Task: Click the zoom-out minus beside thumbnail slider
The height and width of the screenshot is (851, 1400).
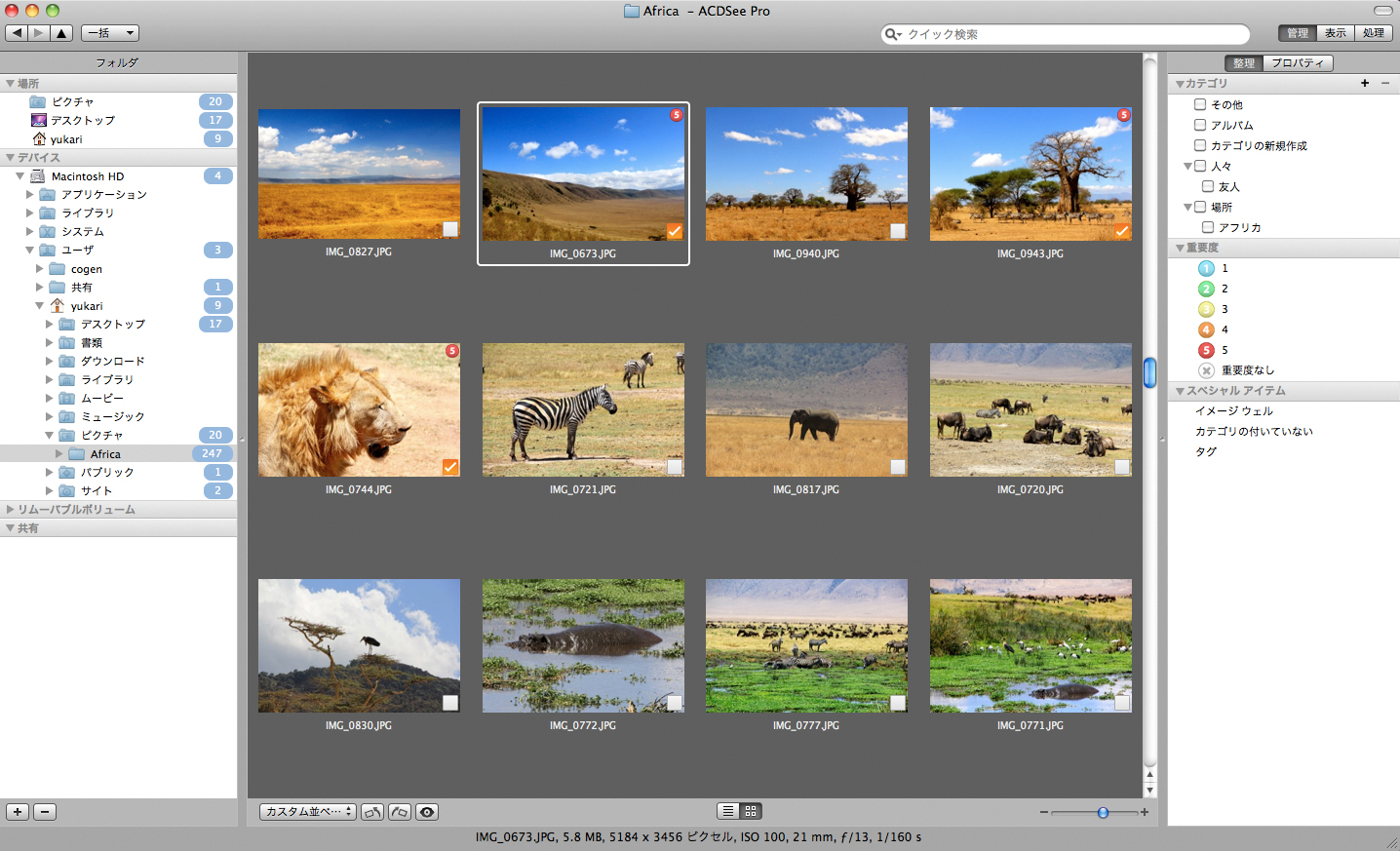Action: tap(1044, 812)
